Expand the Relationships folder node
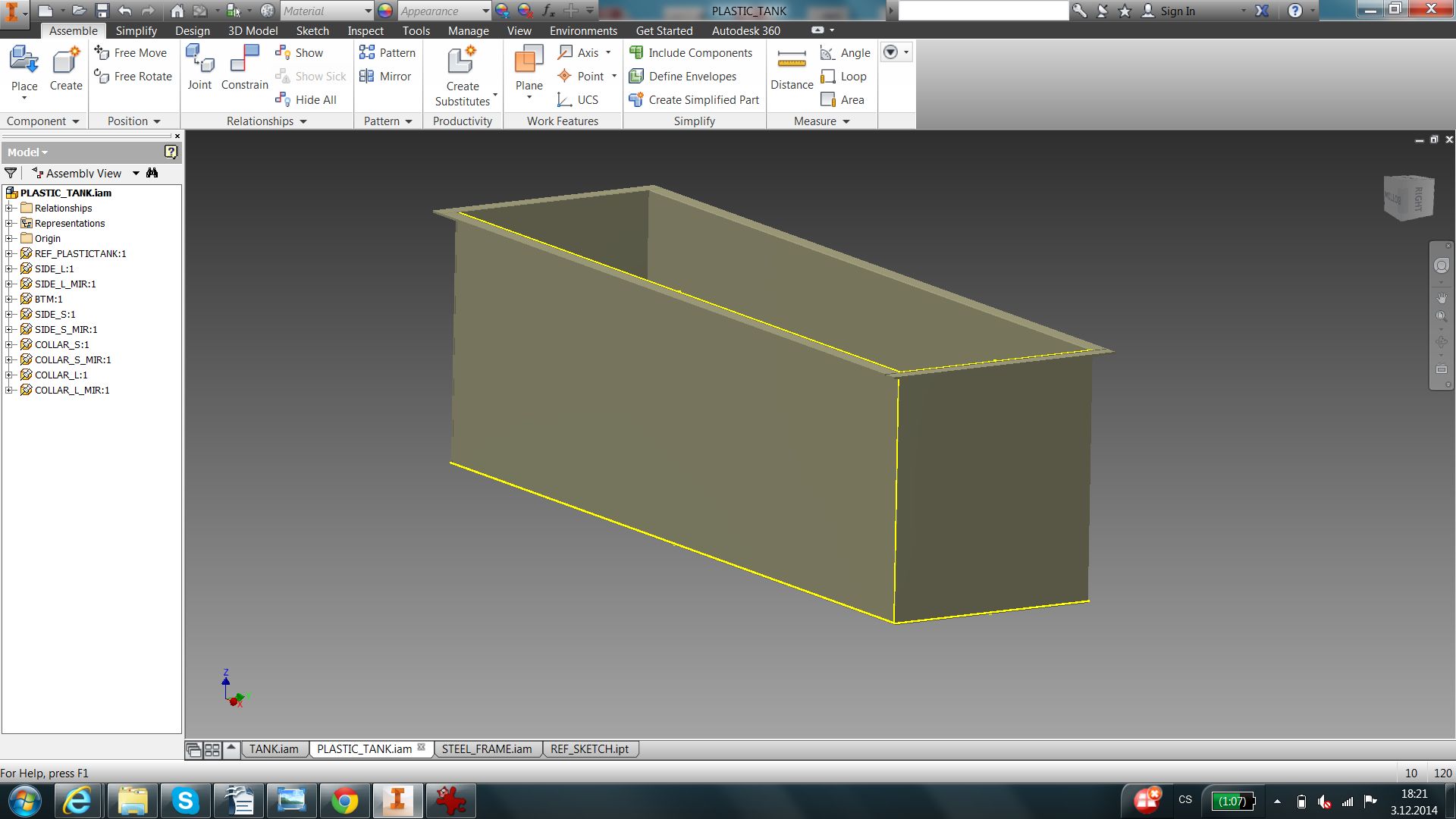This screenshot has width=1456, height=819. point(9,208)
